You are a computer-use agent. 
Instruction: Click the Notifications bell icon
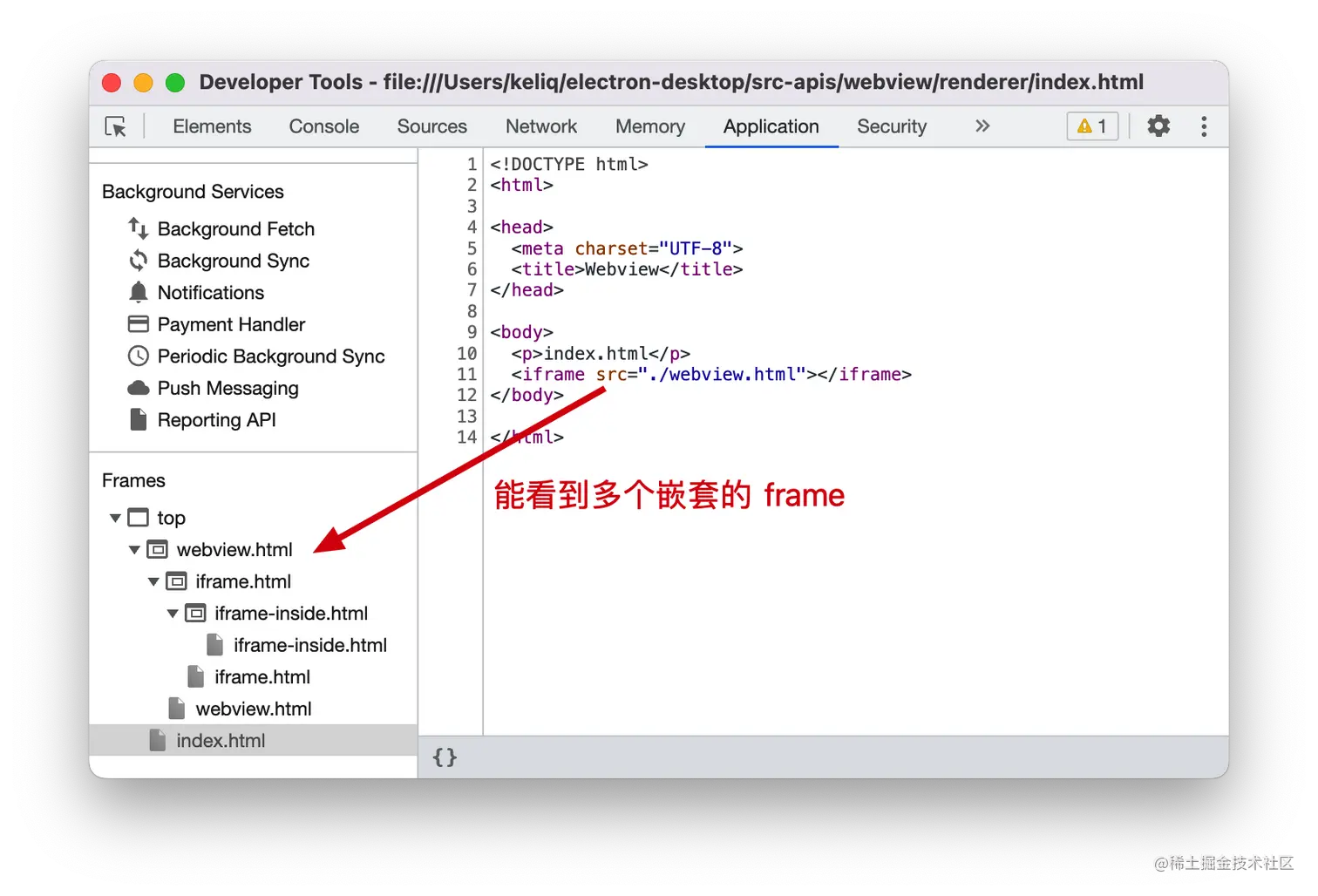139,292
